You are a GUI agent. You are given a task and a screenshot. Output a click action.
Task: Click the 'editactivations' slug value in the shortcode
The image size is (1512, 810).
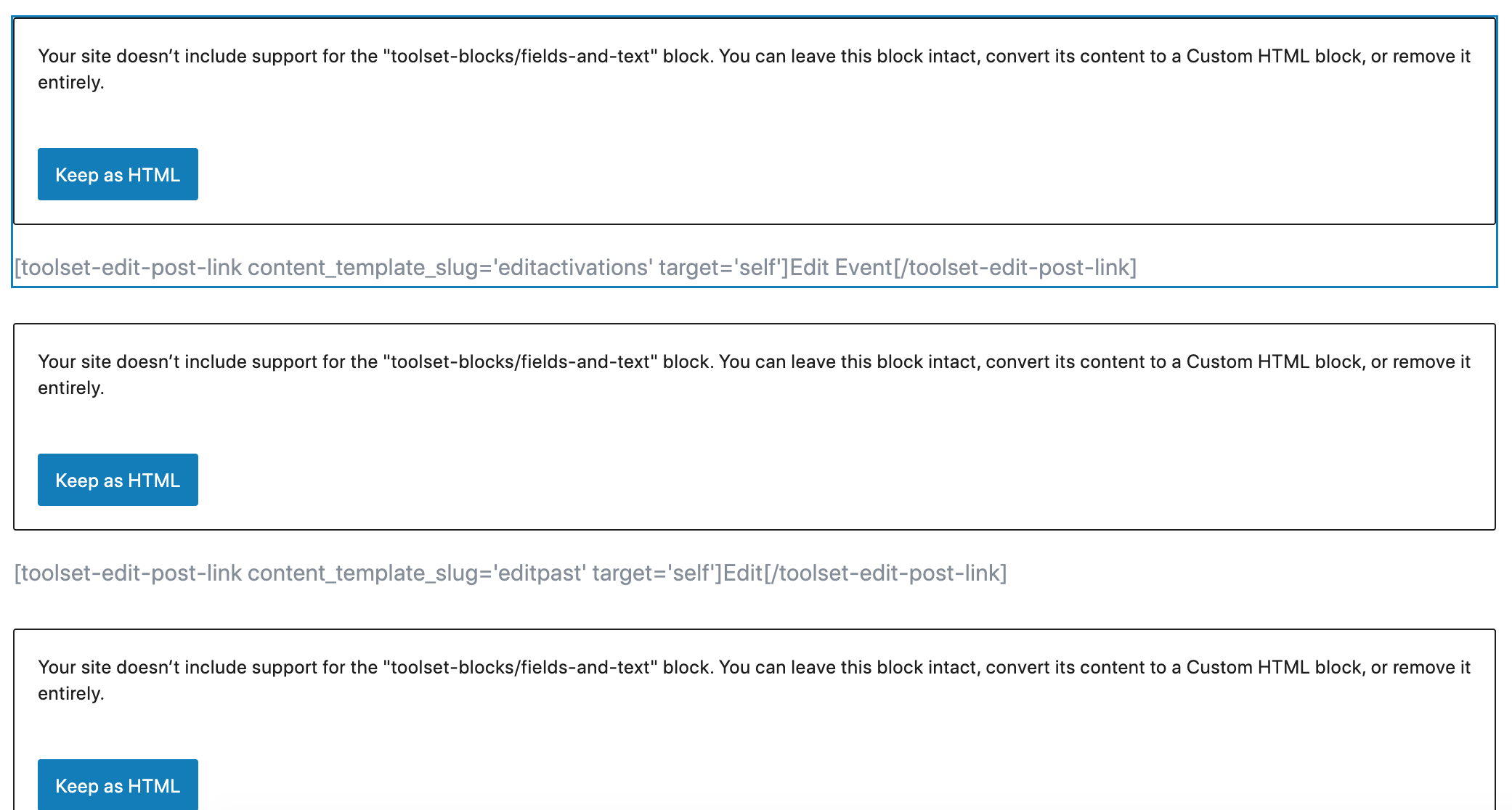pyautogui.click(x=573, y=268)
